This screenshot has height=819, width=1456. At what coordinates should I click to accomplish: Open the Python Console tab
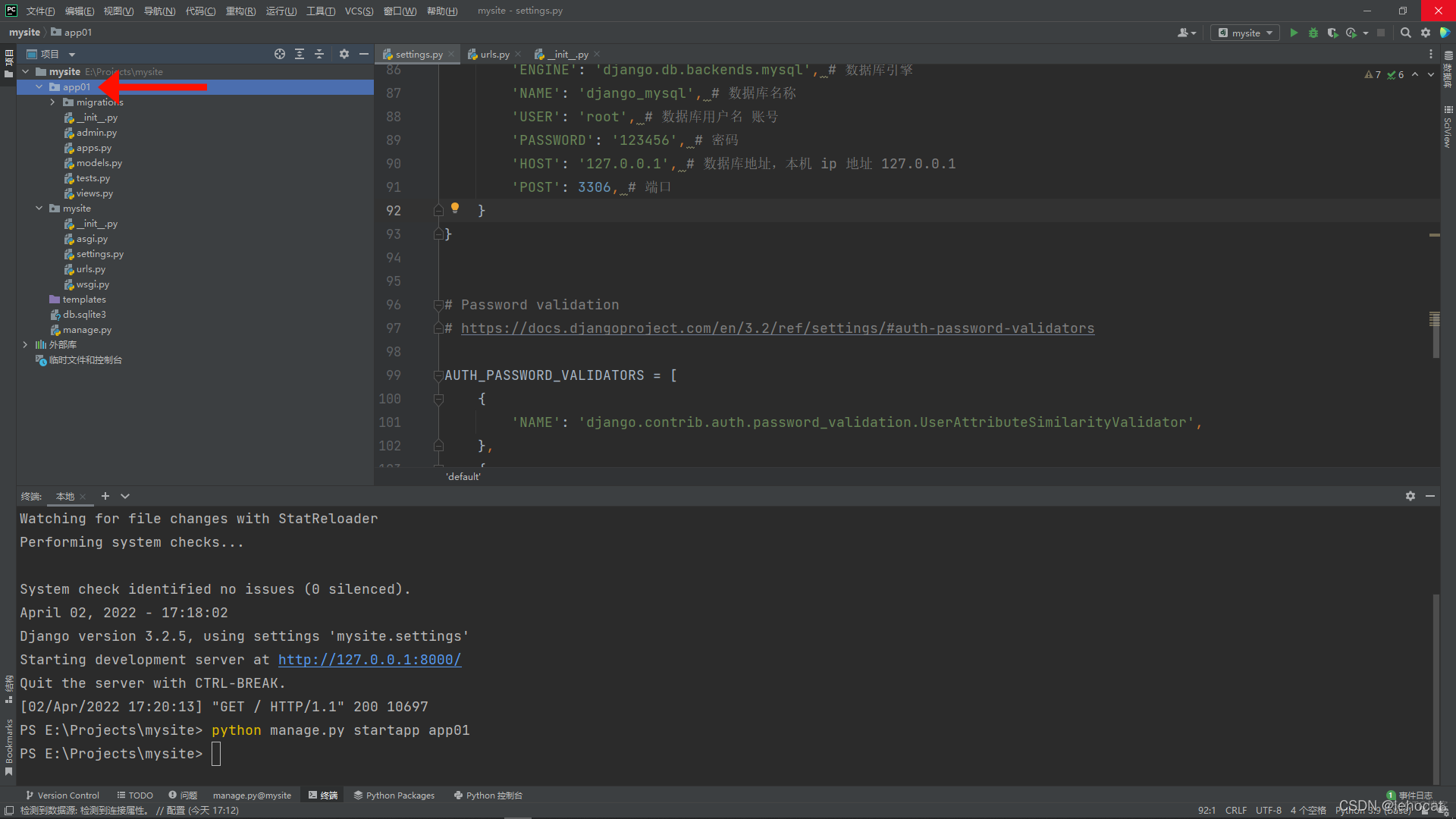click(488, 795)
